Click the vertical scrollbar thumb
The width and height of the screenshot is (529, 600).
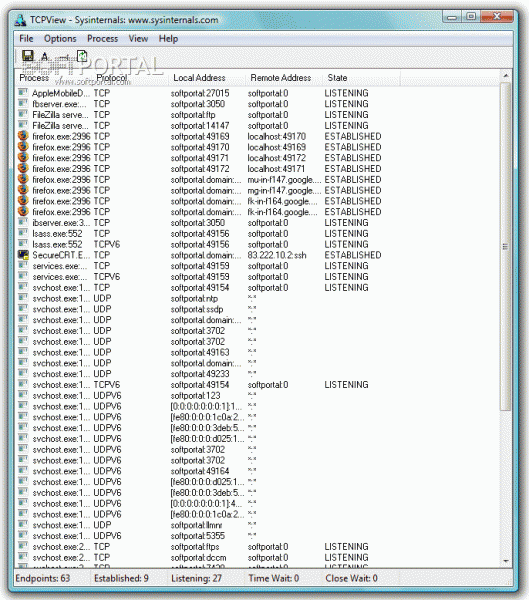506,247
